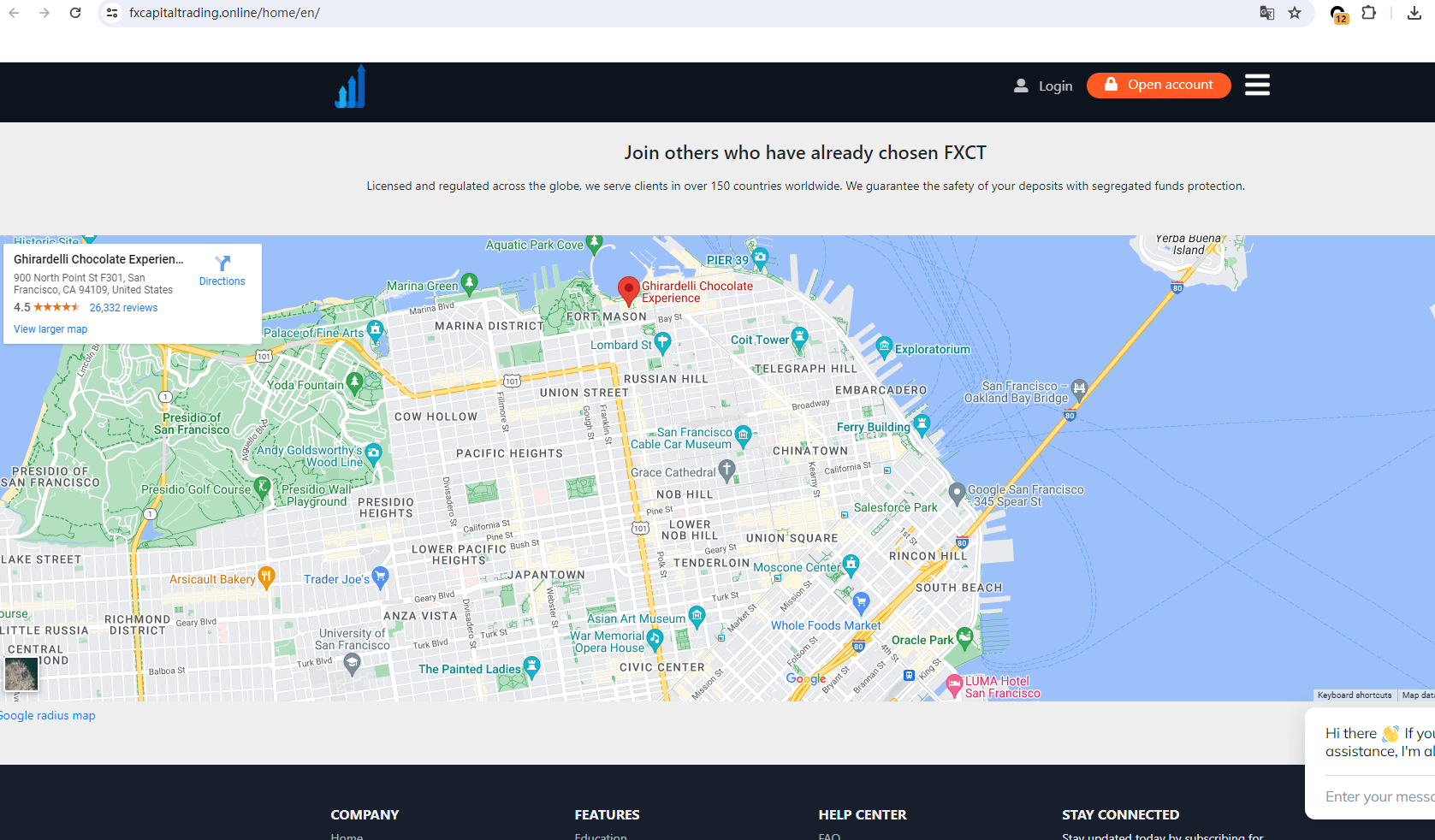Open the browser extensions puzzle icon
The image size is (1435, 840).
[x=1369, y=13]
